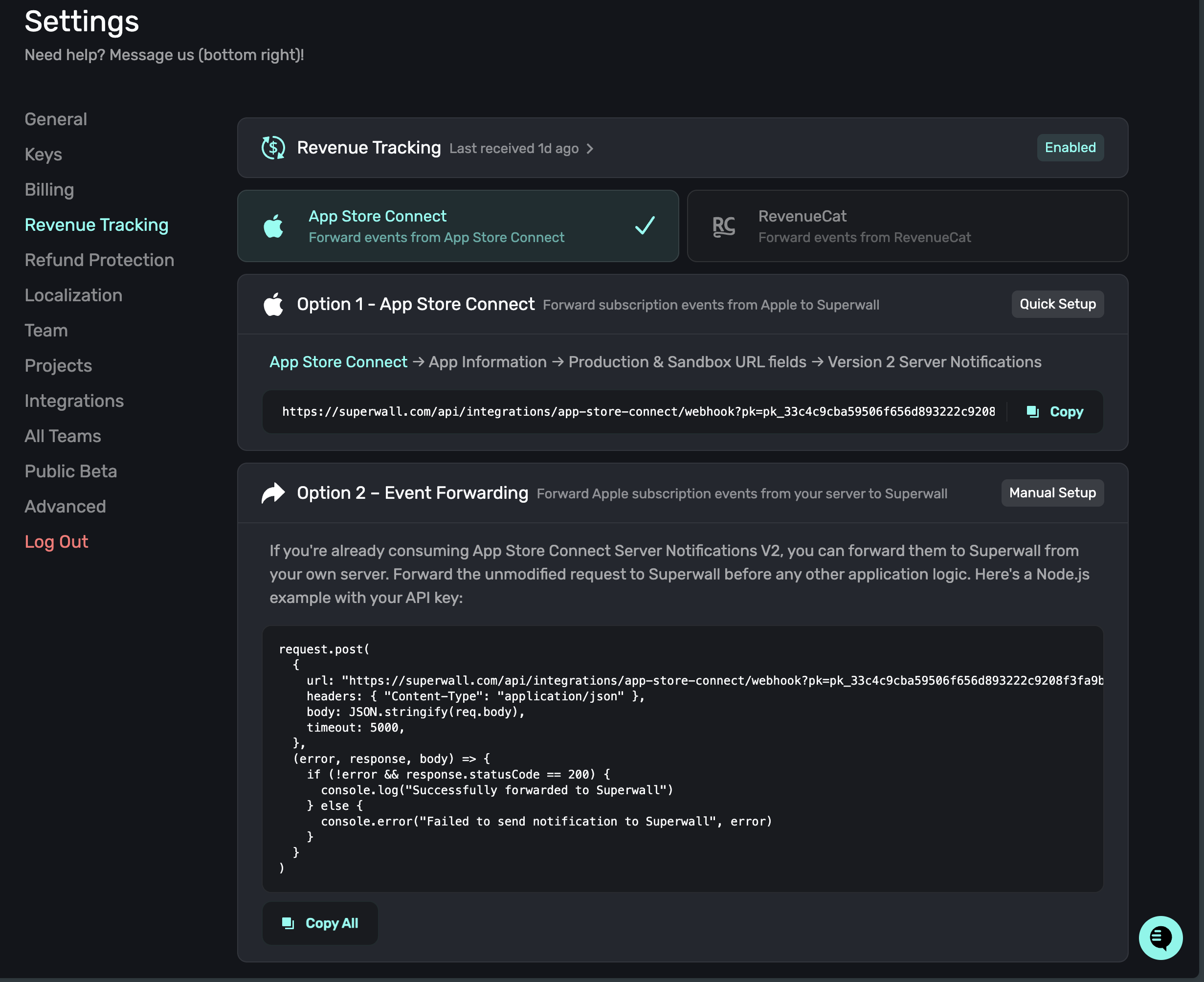Click the checkmark on App Store Connect card
The height and width of the screenshot is (982, 1204).
click(x=644, y=226)
